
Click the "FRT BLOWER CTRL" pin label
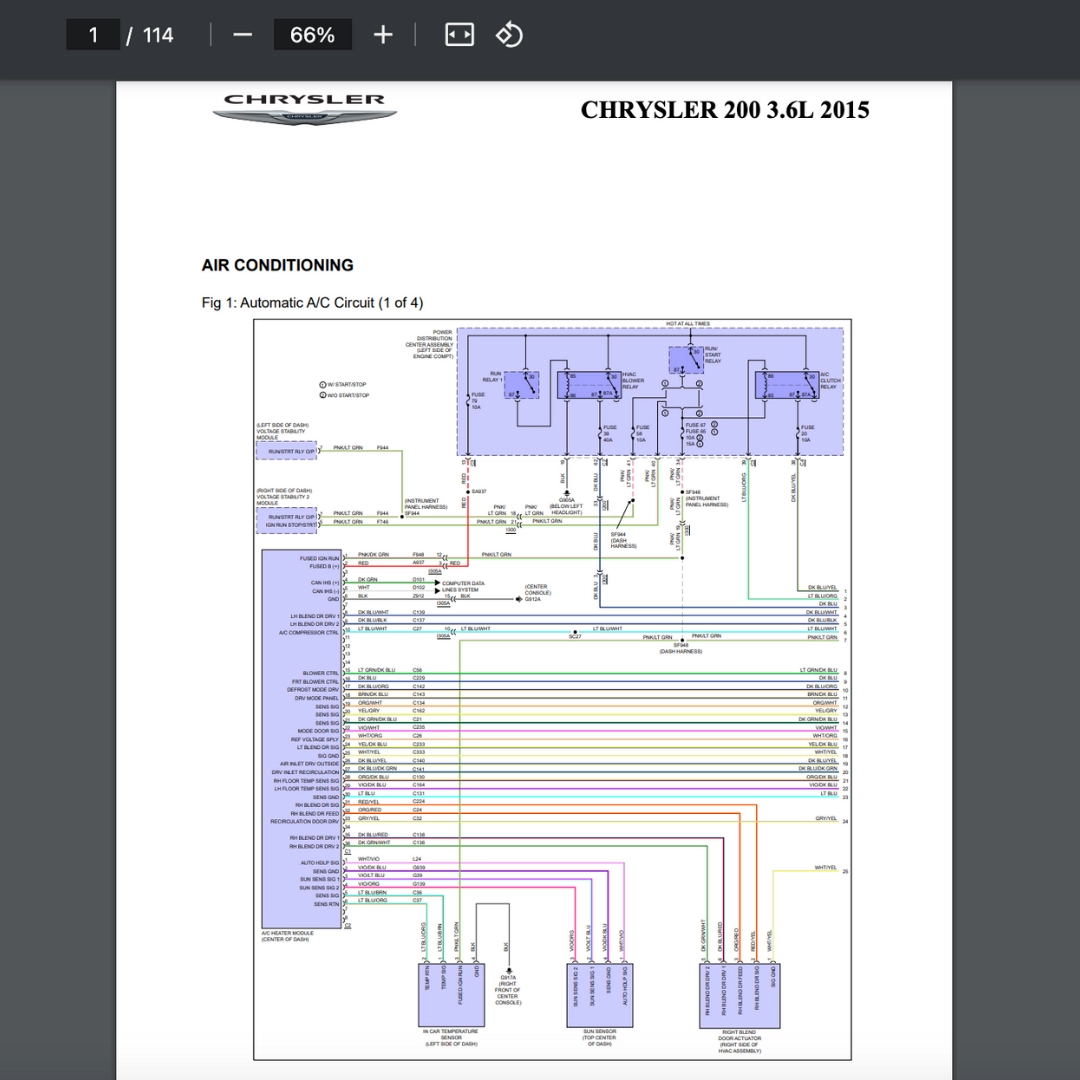315,681
